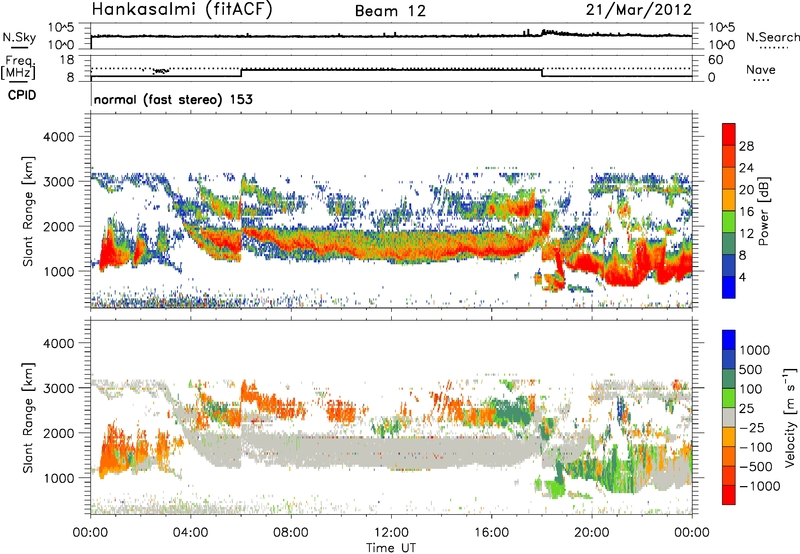Select the light green 12–16 dB power segment
800x554 pixels.
coord(729,222)
